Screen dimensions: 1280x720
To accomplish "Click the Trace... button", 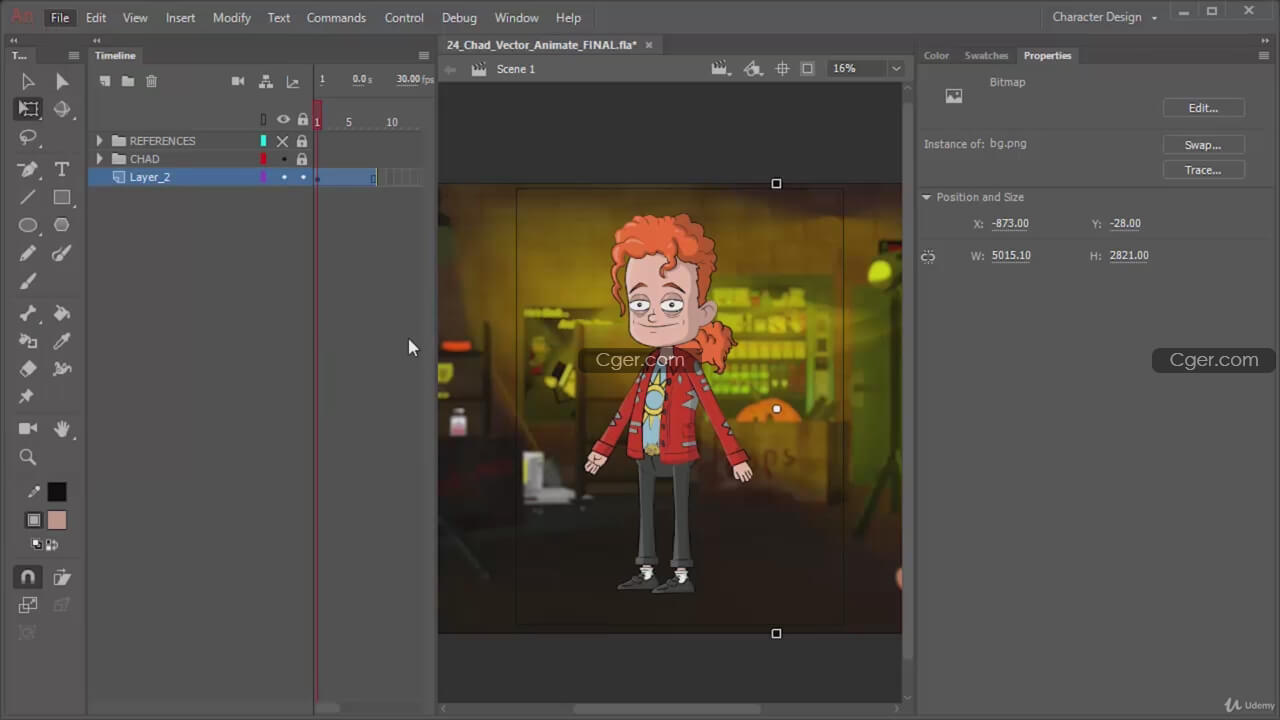I will [1203, 170].
